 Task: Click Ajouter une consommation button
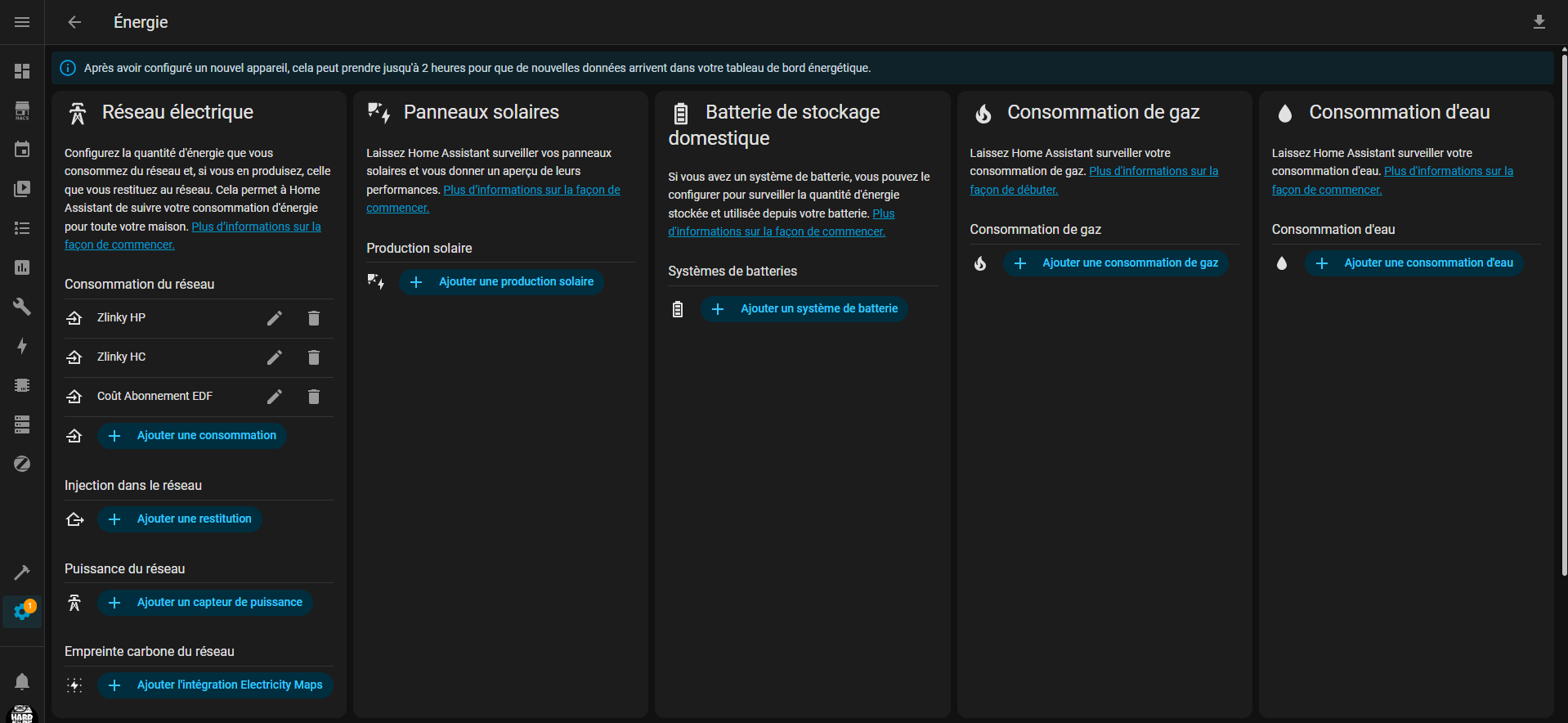192,436
